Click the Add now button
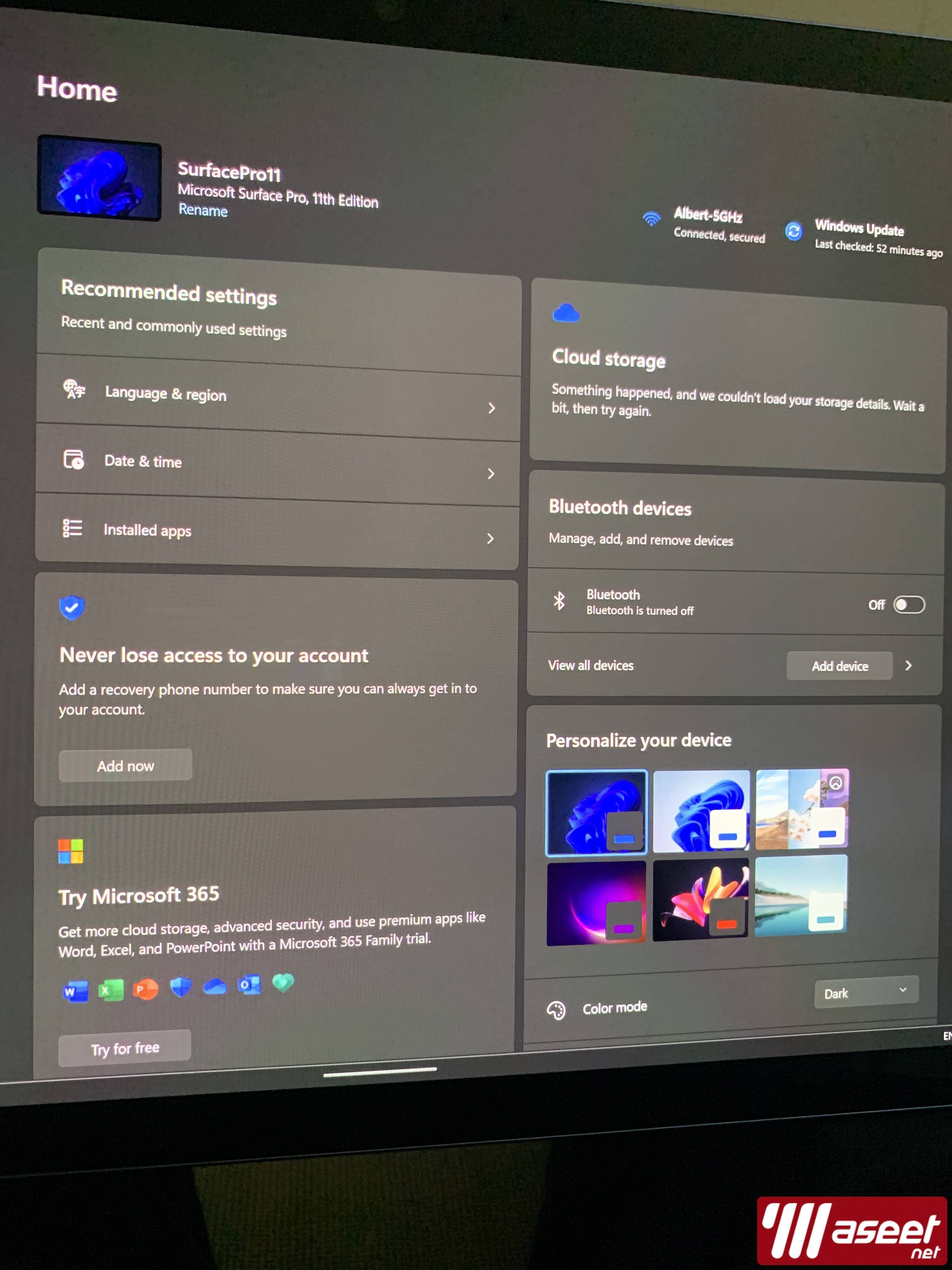Screen dimensions: 952x1270 (x=125, y=765)
